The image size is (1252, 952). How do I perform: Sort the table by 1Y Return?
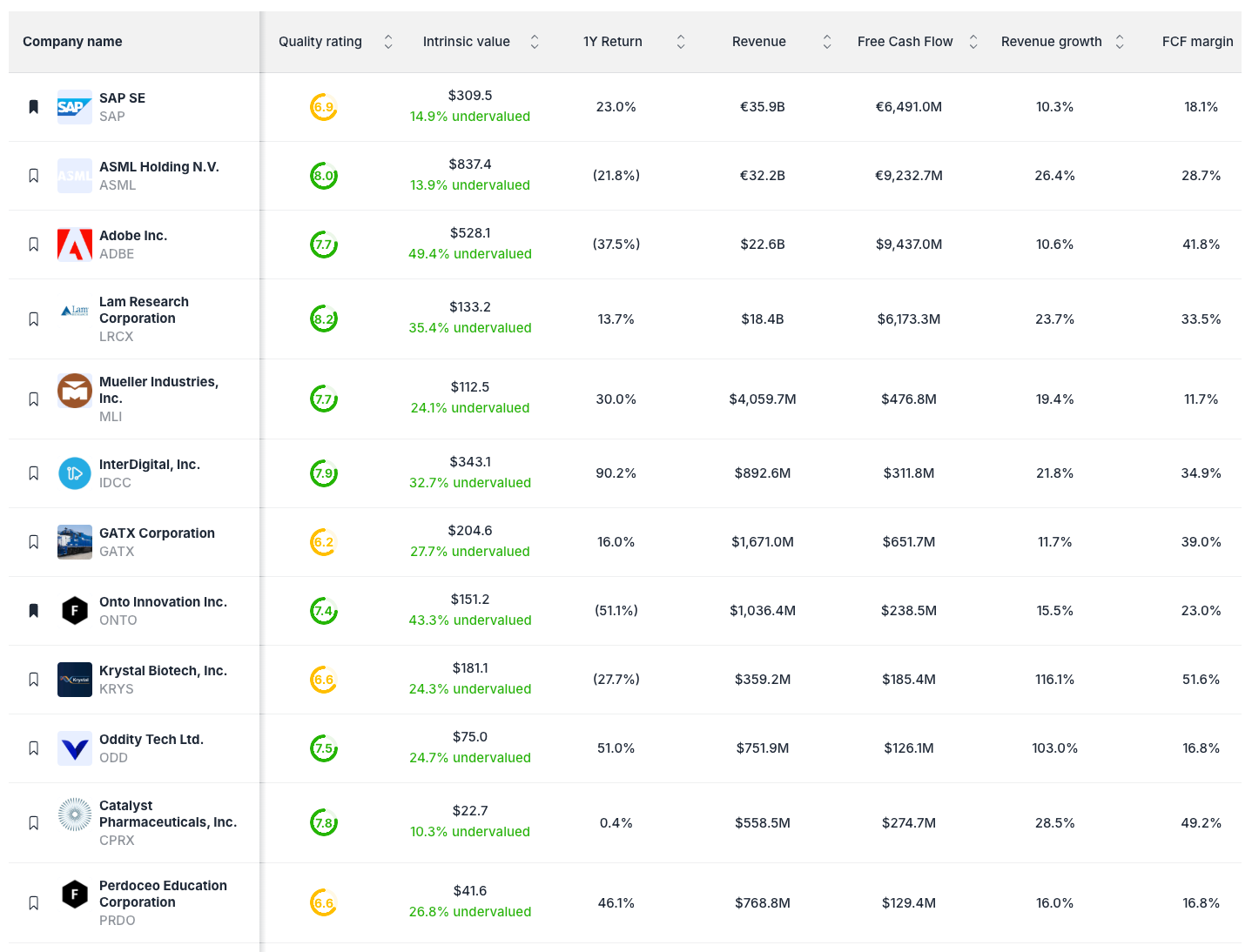[680, 41]
